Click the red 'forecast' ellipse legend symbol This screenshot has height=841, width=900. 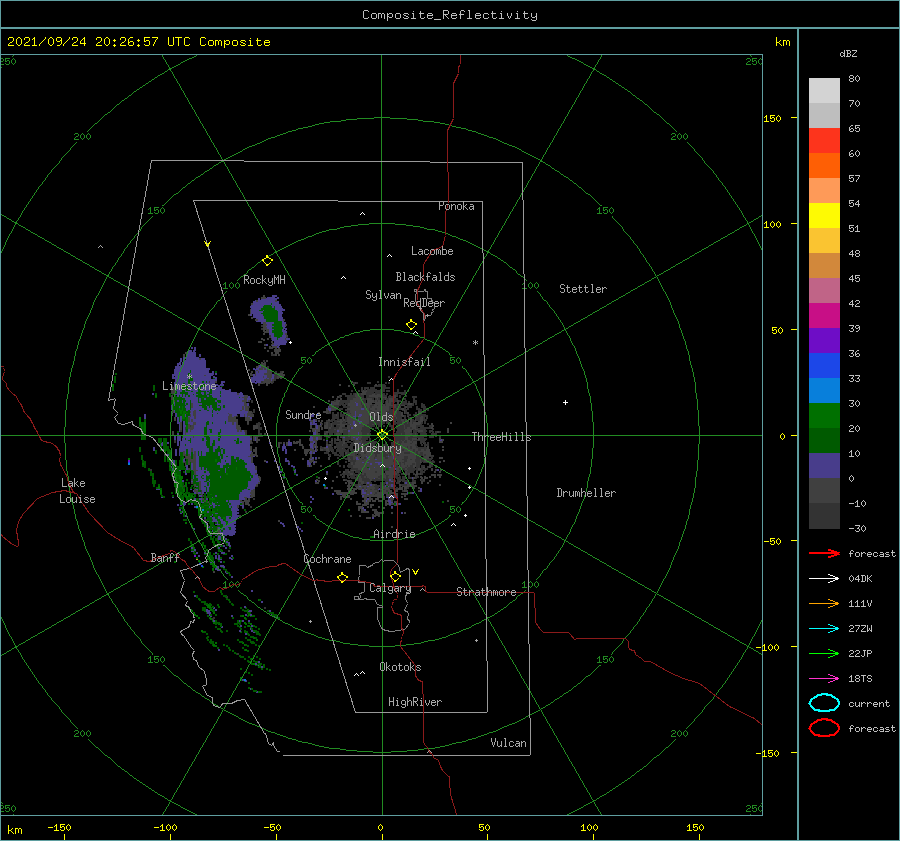coord(824,728)
